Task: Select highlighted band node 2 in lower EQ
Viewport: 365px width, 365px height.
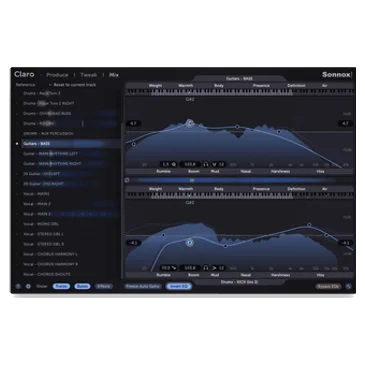Action: coord(190,243)
